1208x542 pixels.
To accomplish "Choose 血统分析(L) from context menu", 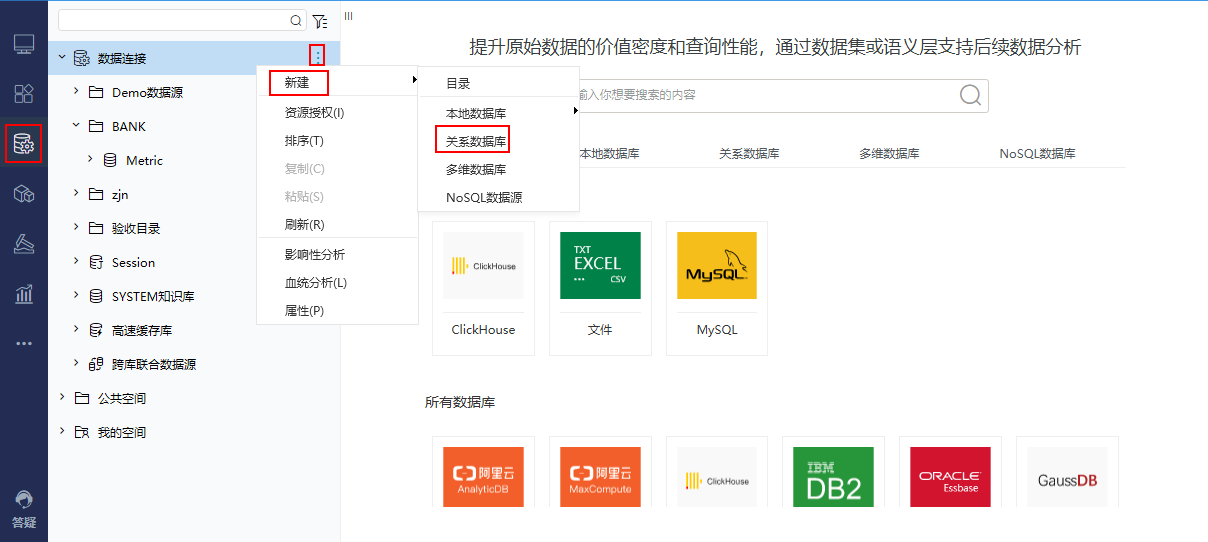I will coord(337,283).
